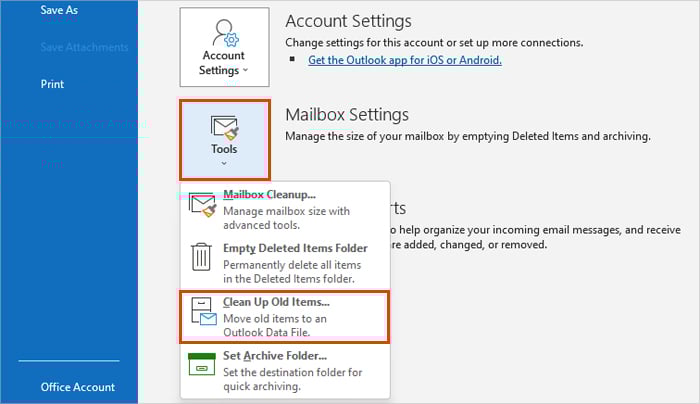Select Save As in the sidebar

(59, 10)
